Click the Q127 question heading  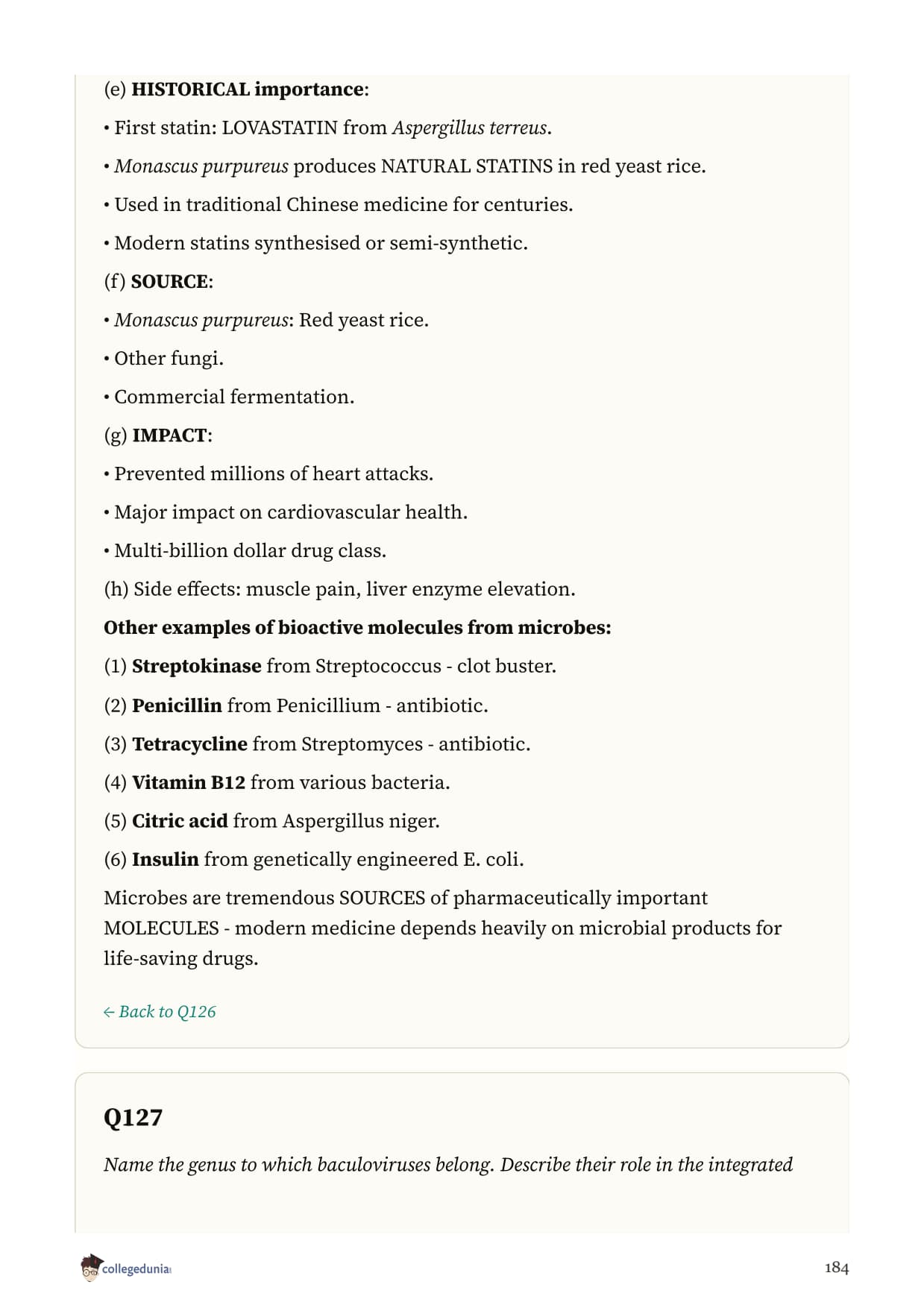[x=133, y=1117]
